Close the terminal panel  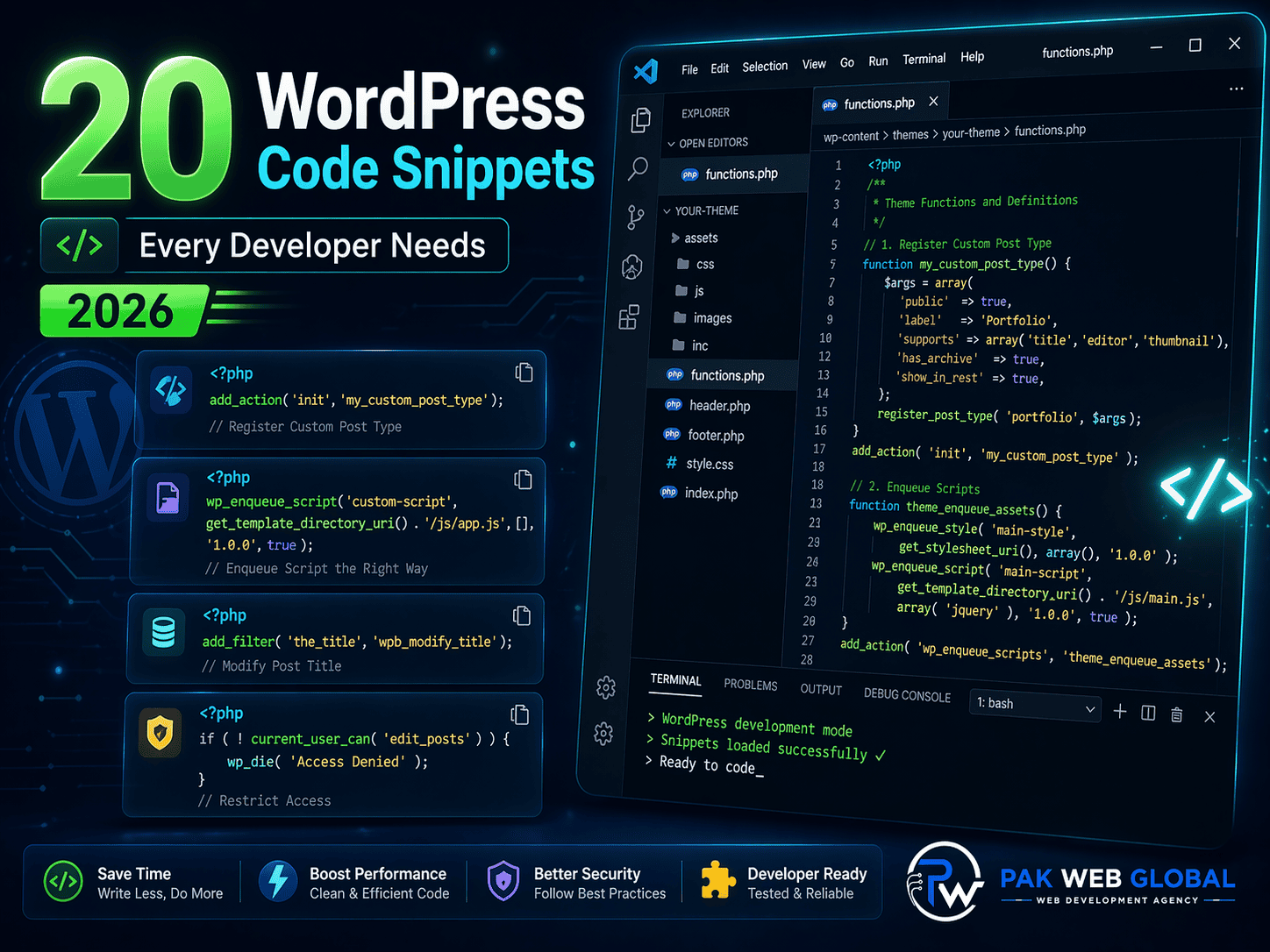(x=1209, y=717)
